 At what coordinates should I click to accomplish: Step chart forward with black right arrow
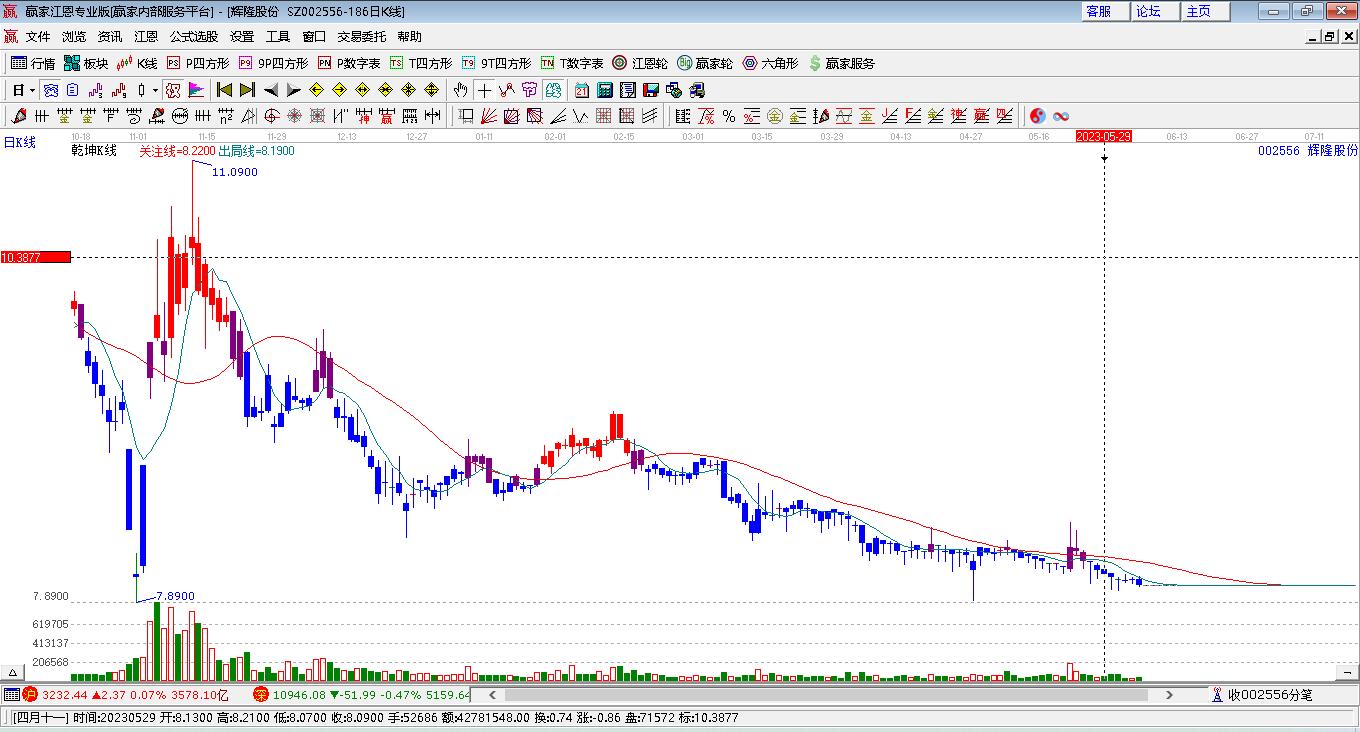(x=293, y=90)
